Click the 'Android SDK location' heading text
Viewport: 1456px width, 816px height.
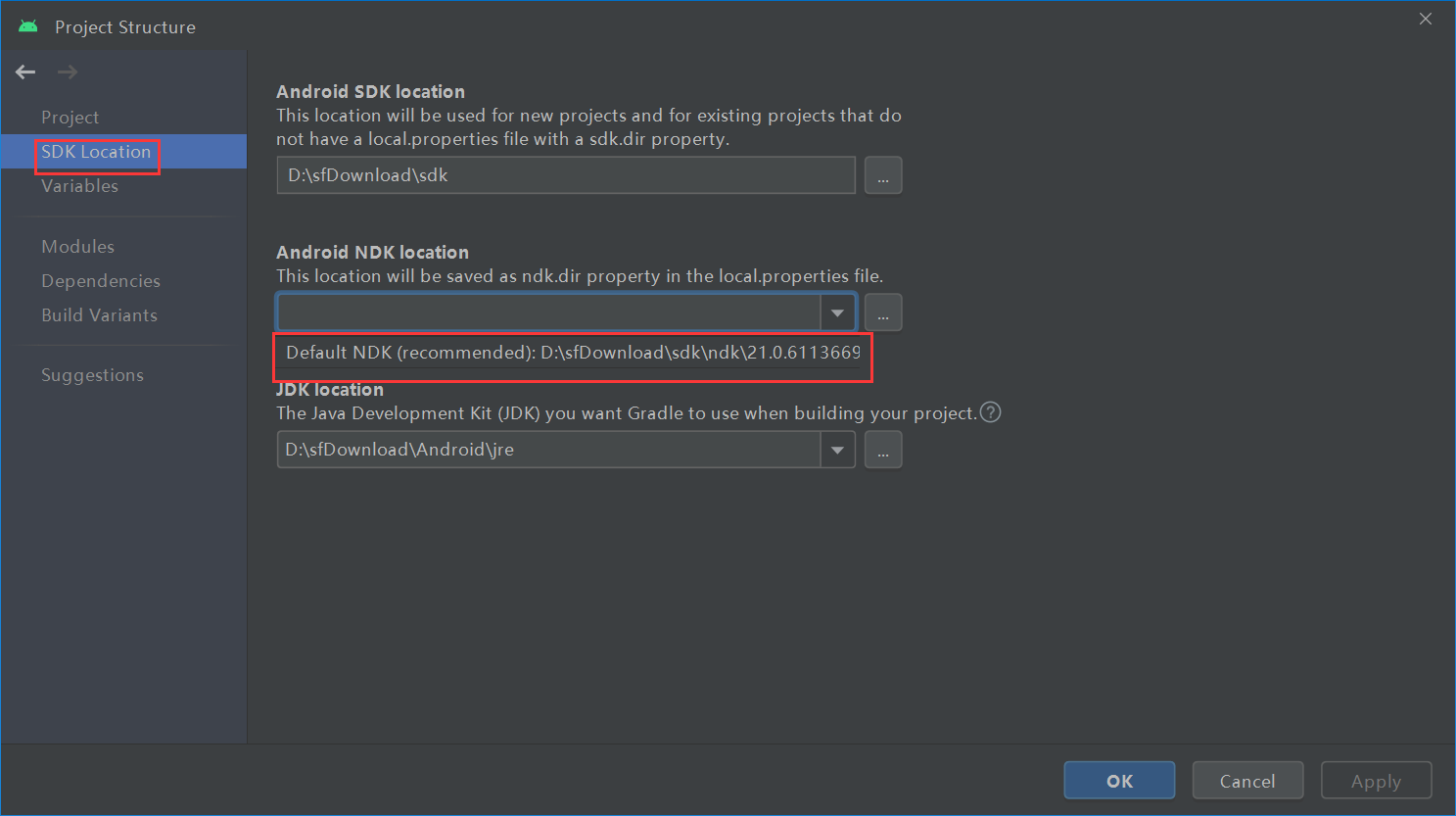coord(370,91)
